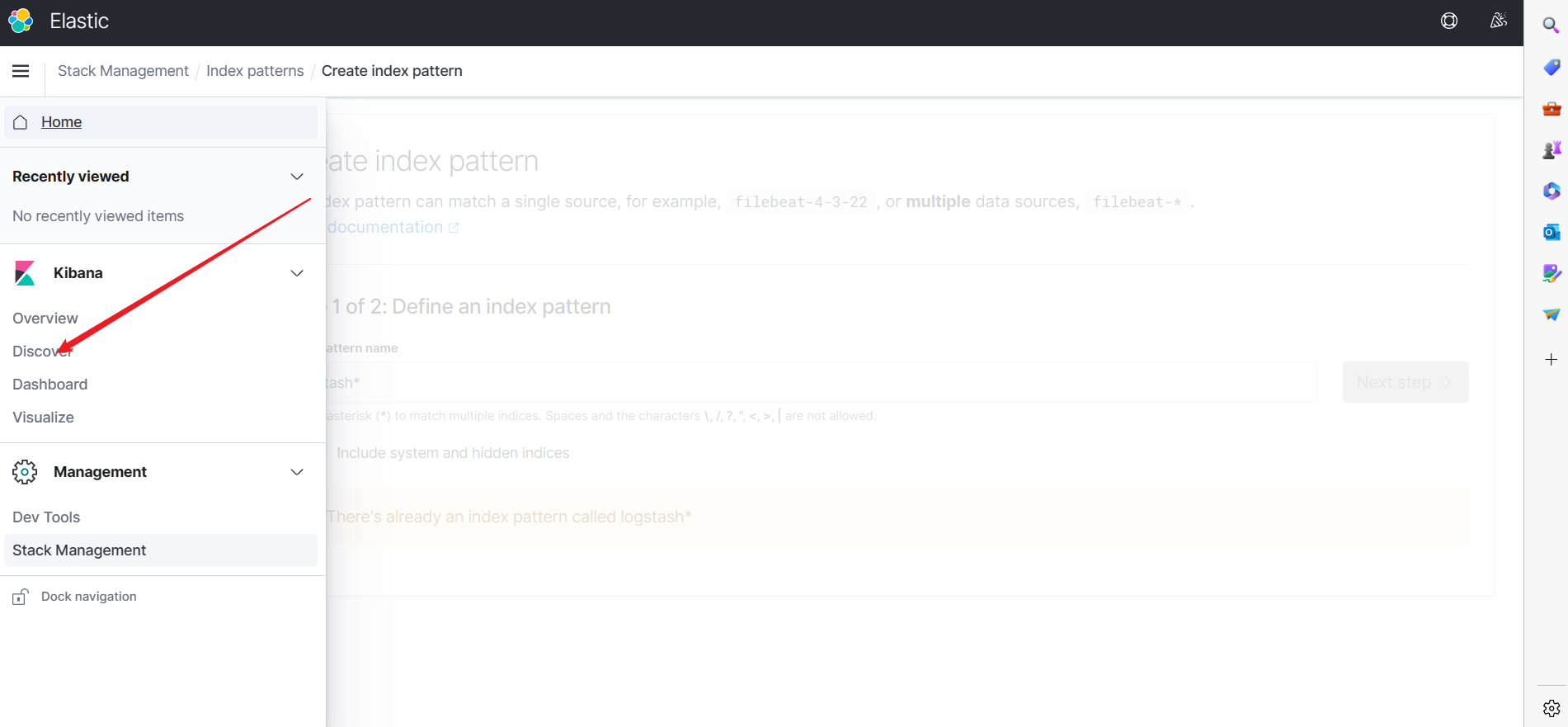Open the help lifebuoy icon
This screenshot has width=1568, height=727.
[1449, 21]
